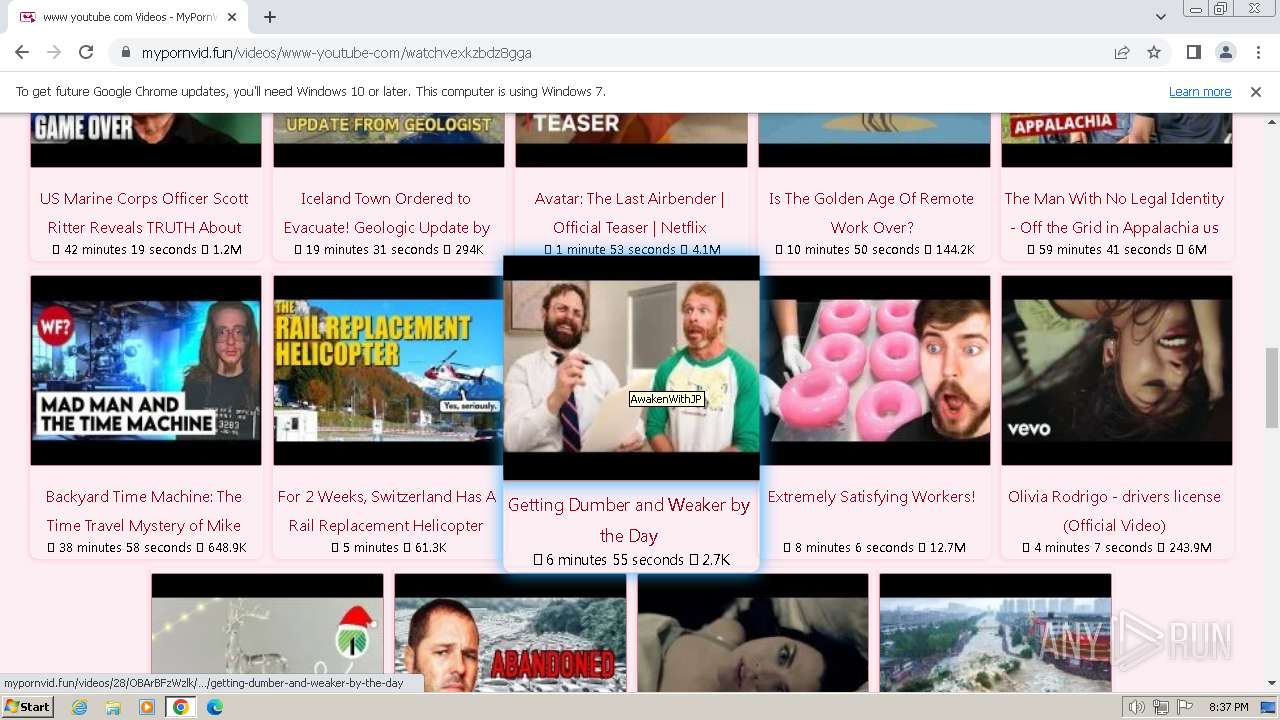Click the ABANDONED video thumbnail
The height and width of the screenshot is (720, 1280).
click(510, 633)
